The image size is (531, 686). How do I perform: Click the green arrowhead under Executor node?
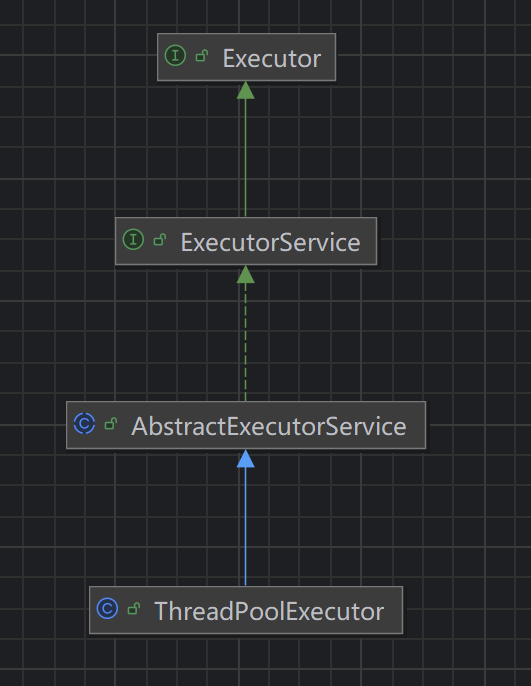245,90
